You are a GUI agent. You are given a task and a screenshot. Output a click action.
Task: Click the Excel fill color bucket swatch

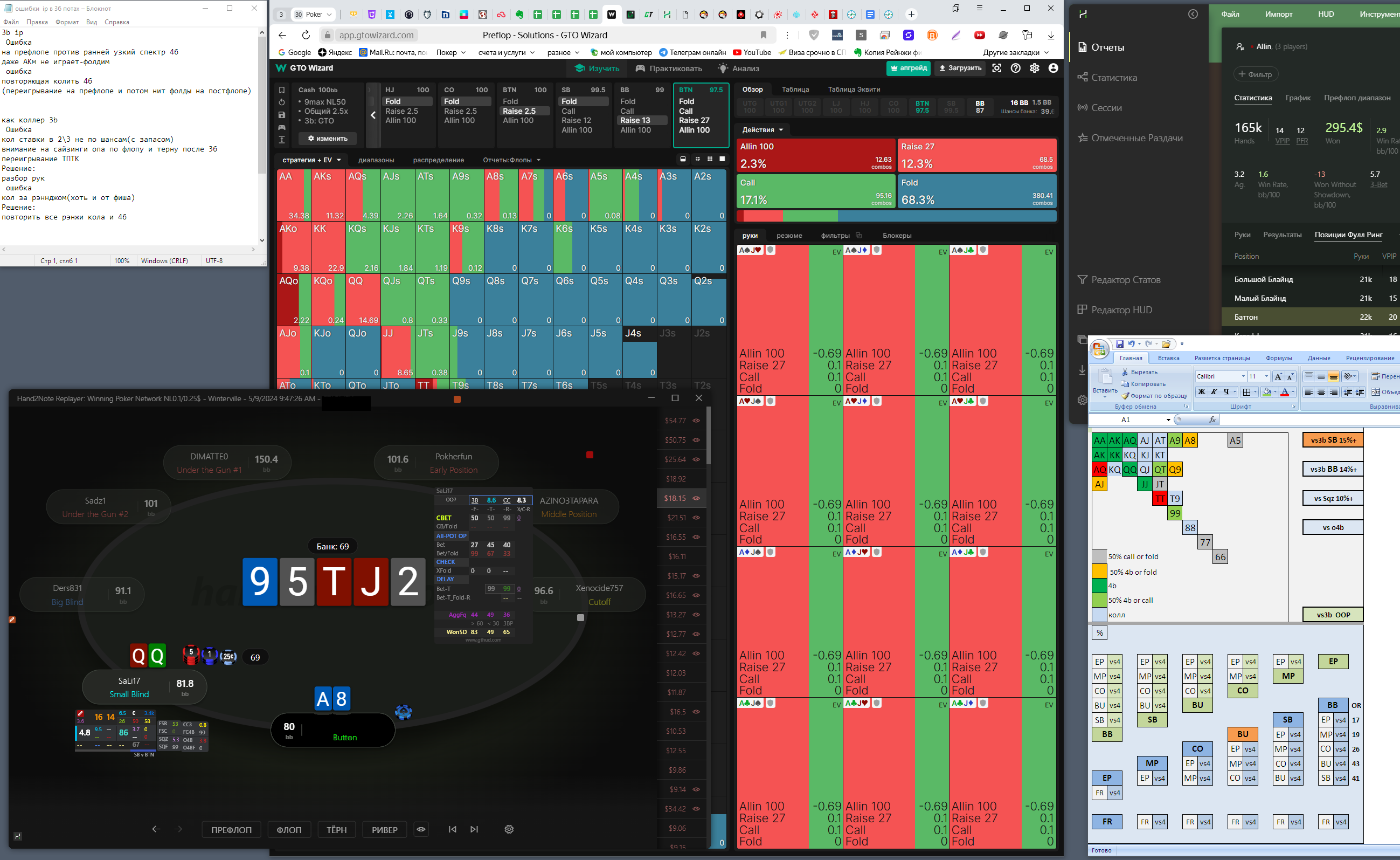(x=1266, y=392)
